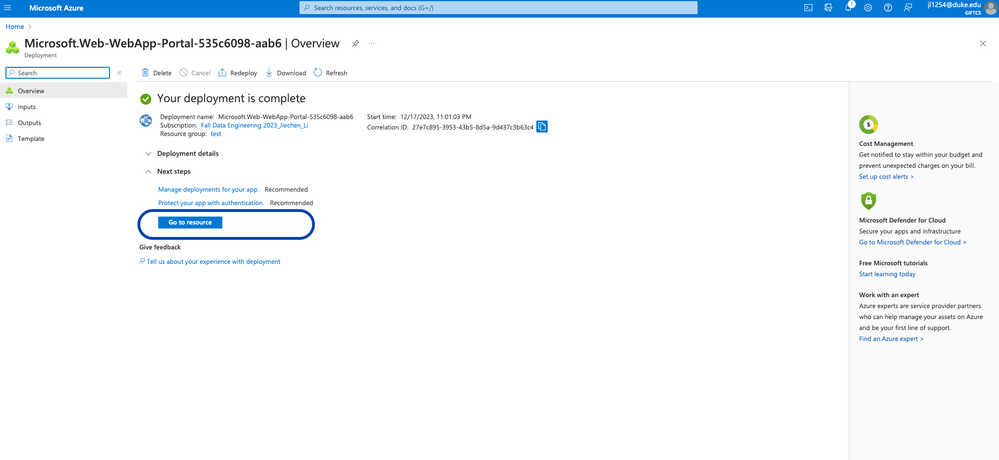Click the Cost Management icon
The width and height of the screenshot is (999, 460).
click(x=868, y=124)
